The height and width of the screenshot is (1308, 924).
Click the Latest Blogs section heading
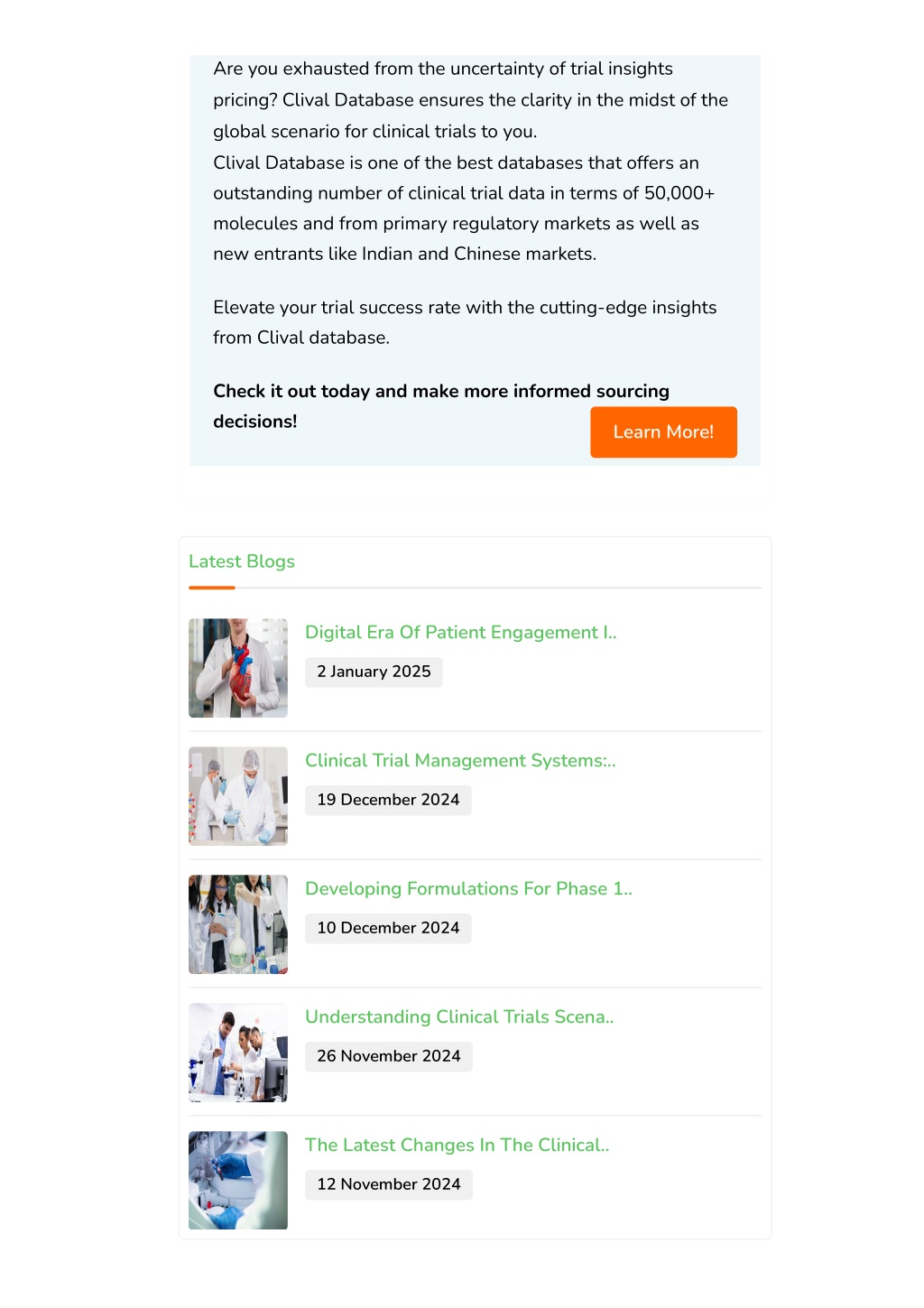[x=242, y=561]
